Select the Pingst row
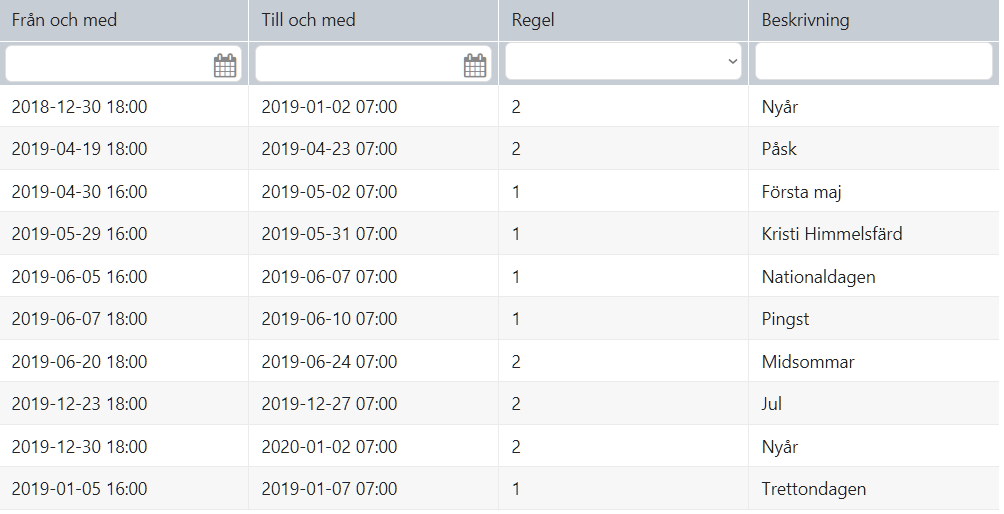 tap(499, 318)
